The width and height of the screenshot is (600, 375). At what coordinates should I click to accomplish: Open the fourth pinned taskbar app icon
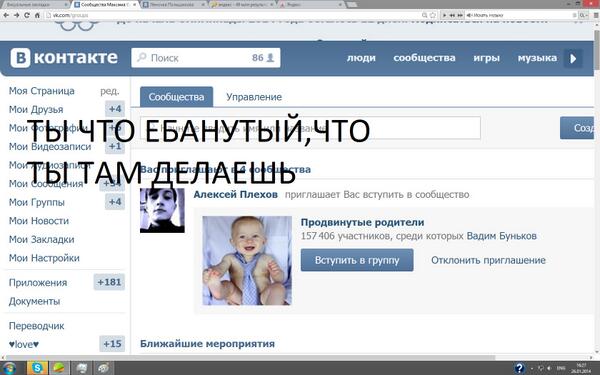[103, 368]
